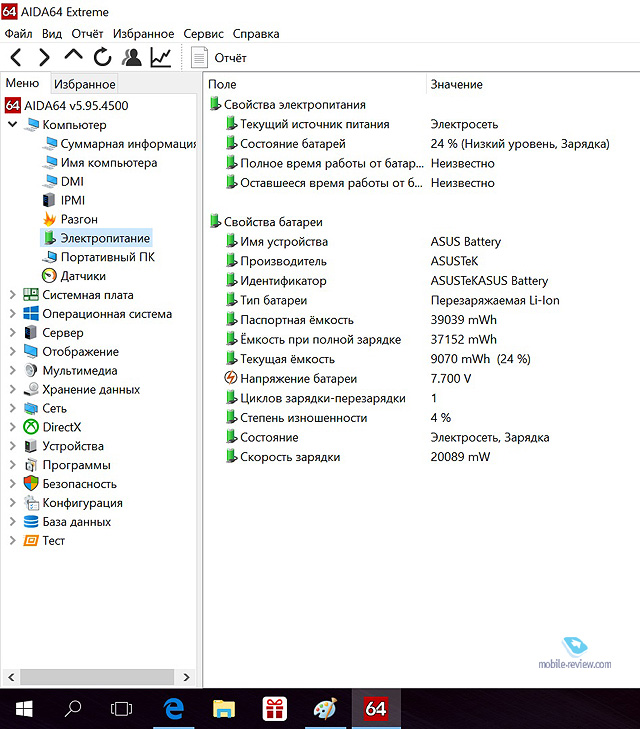Click the horizontal scrollbar thumb in sidebar
This screenshot has height=729, width=640.
click(x=97, y=677)
